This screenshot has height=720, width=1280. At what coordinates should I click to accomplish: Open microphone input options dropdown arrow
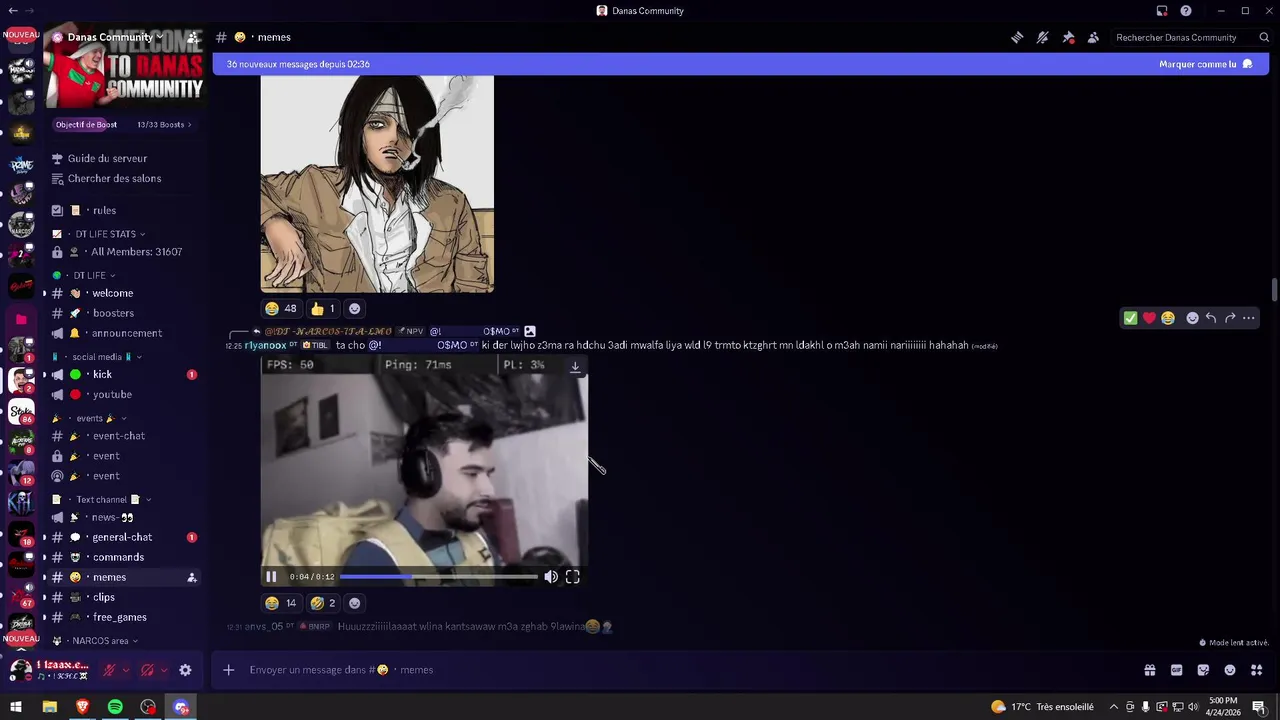[125, 670]
